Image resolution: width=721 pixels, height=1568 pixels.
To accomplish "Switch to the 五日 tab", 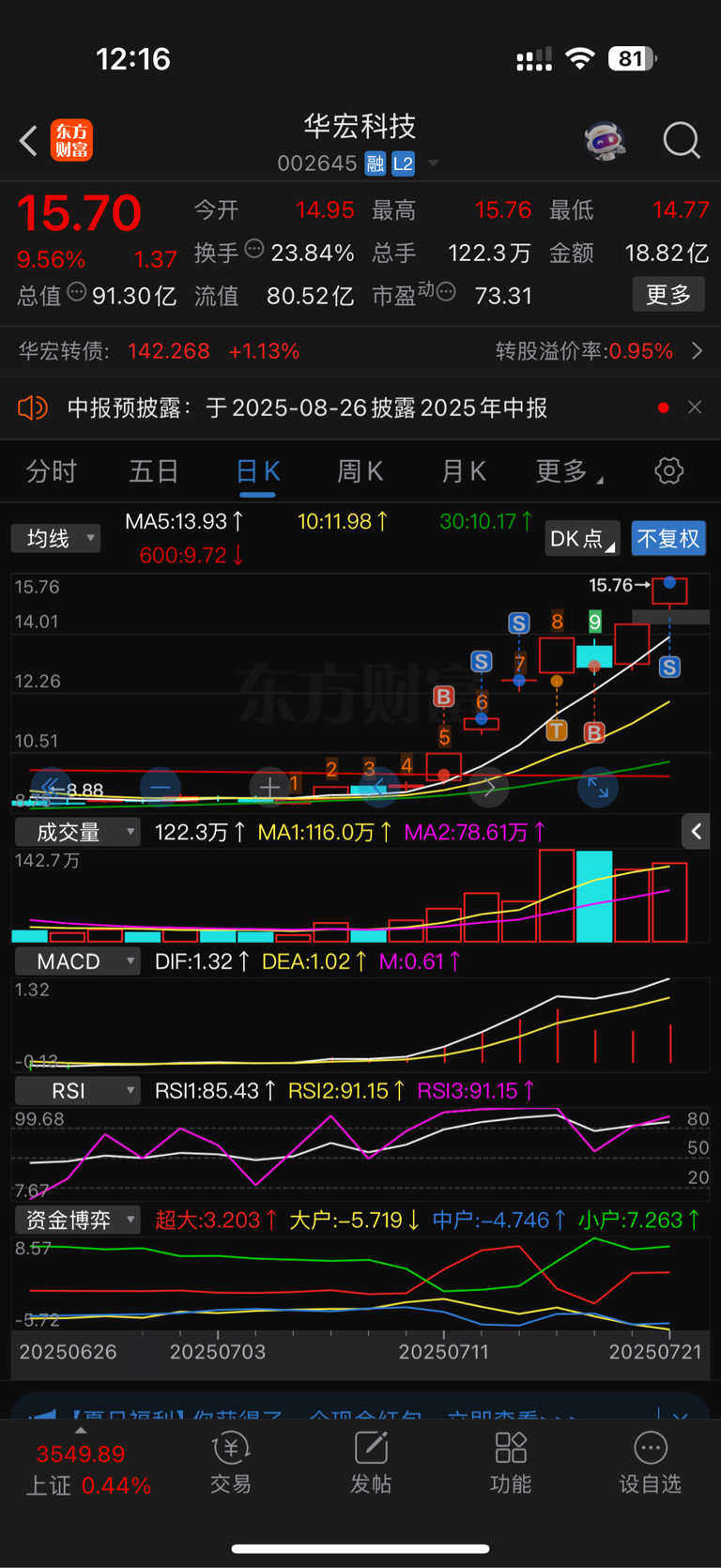I will coord(153,471).
